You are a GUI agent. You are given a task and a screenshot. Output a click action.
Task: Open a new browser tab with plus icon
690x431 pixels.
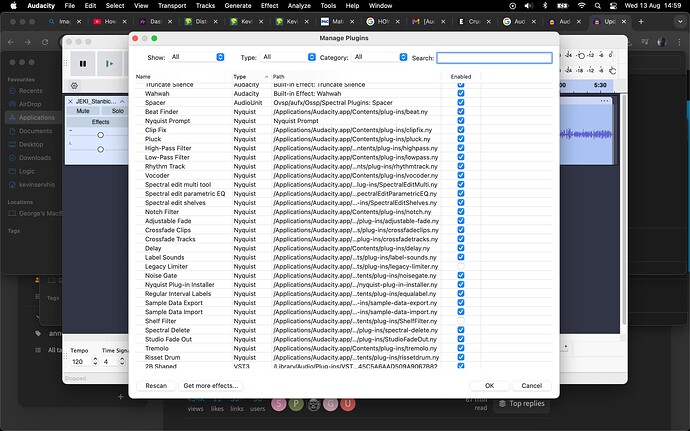(641, 21)
